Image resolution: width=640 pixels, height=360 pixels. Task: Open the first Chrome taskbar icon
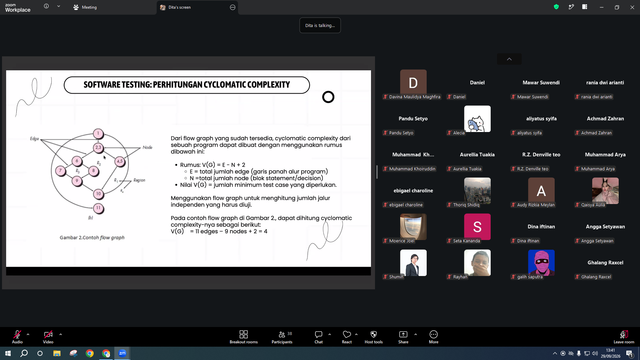click(89, 353)
